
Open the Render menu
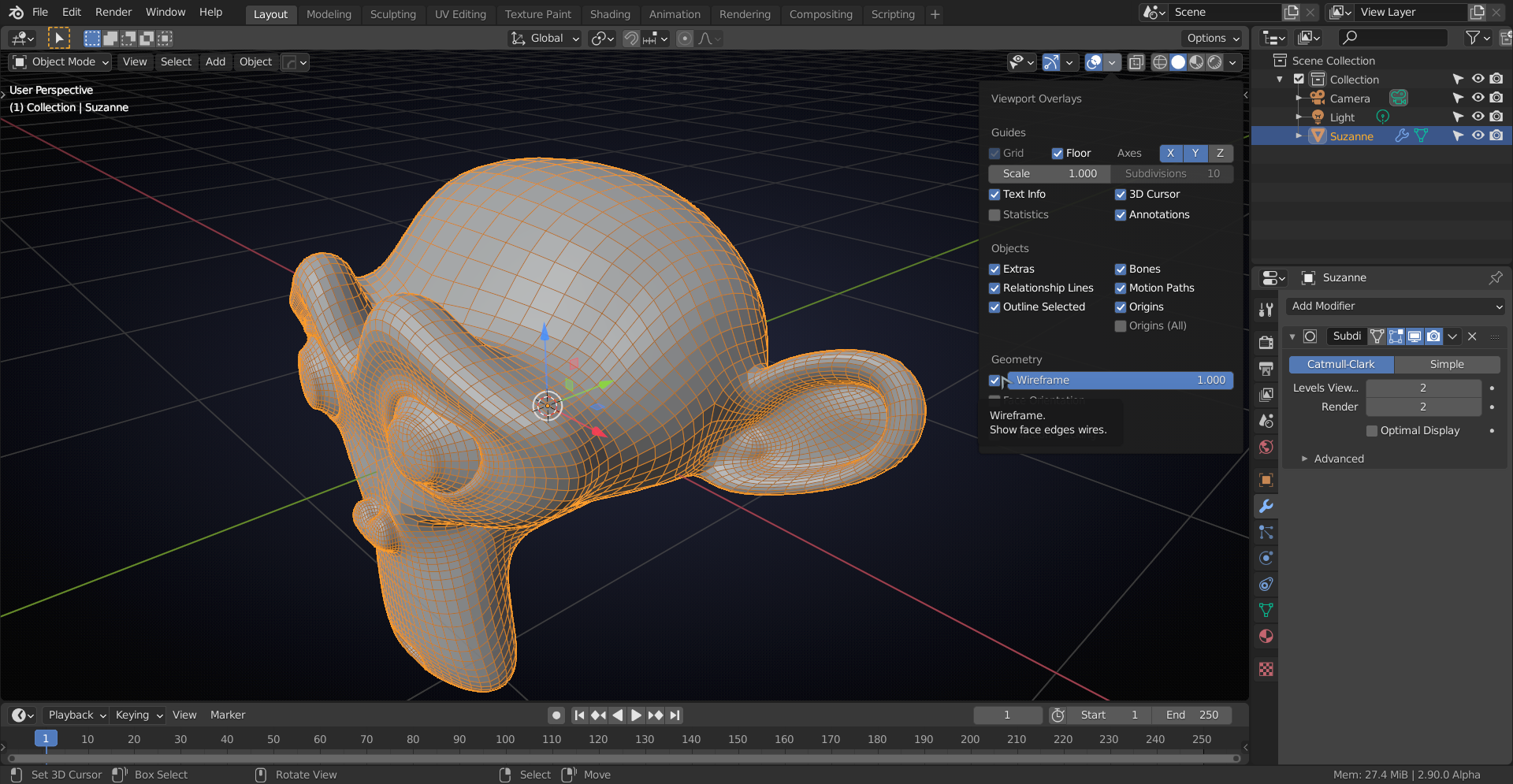click(x=113, y=13)
